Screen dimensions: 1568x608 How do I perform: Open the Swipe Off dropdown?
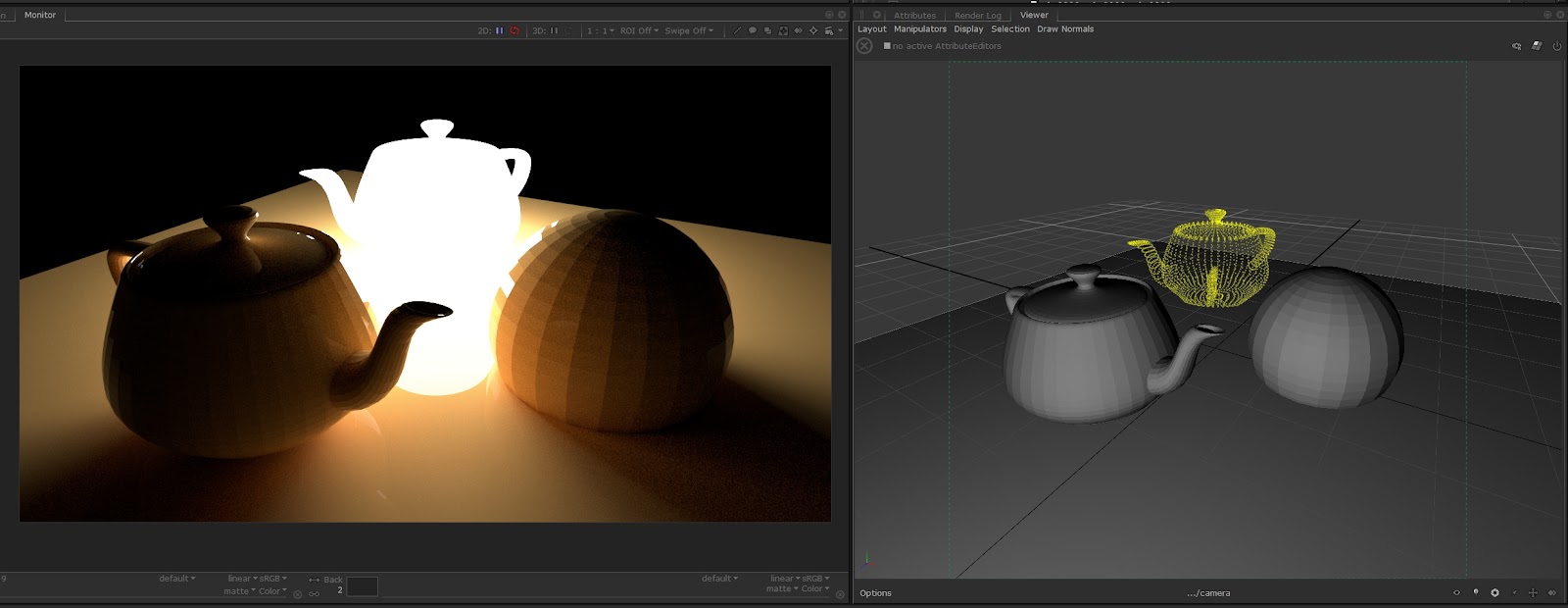click(x=689, y=31)
